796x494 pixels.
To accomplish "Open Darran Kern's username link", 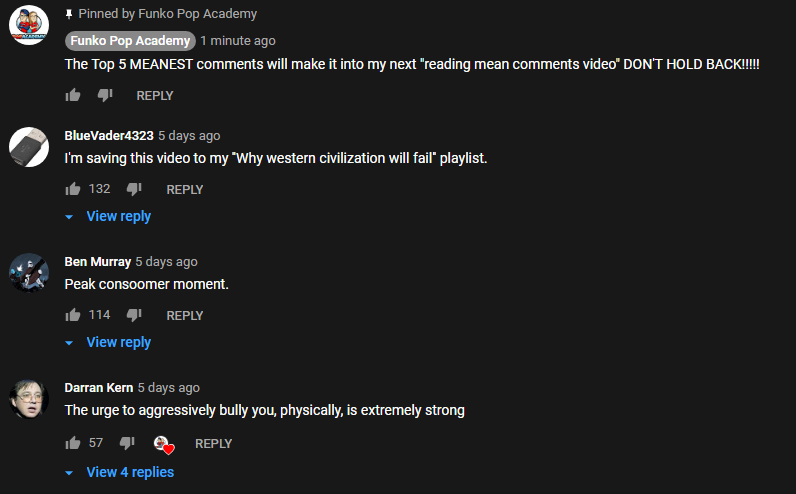I will click(98, 387).
